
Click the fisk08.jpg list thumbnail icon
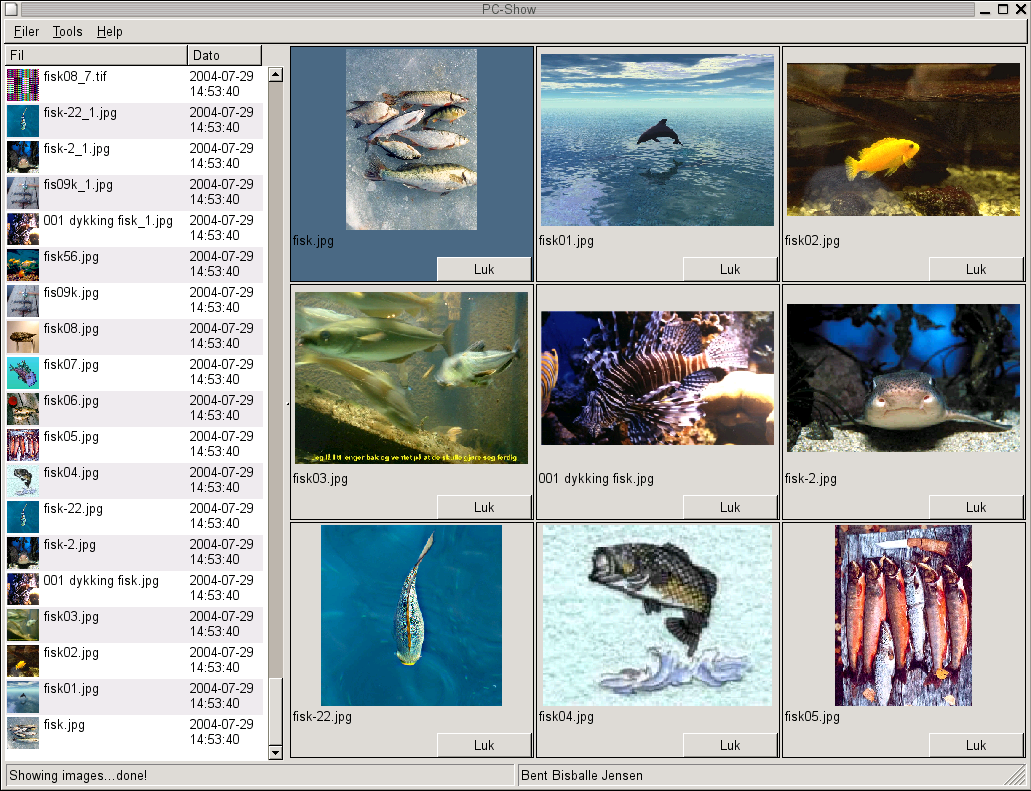coord(22,337)
